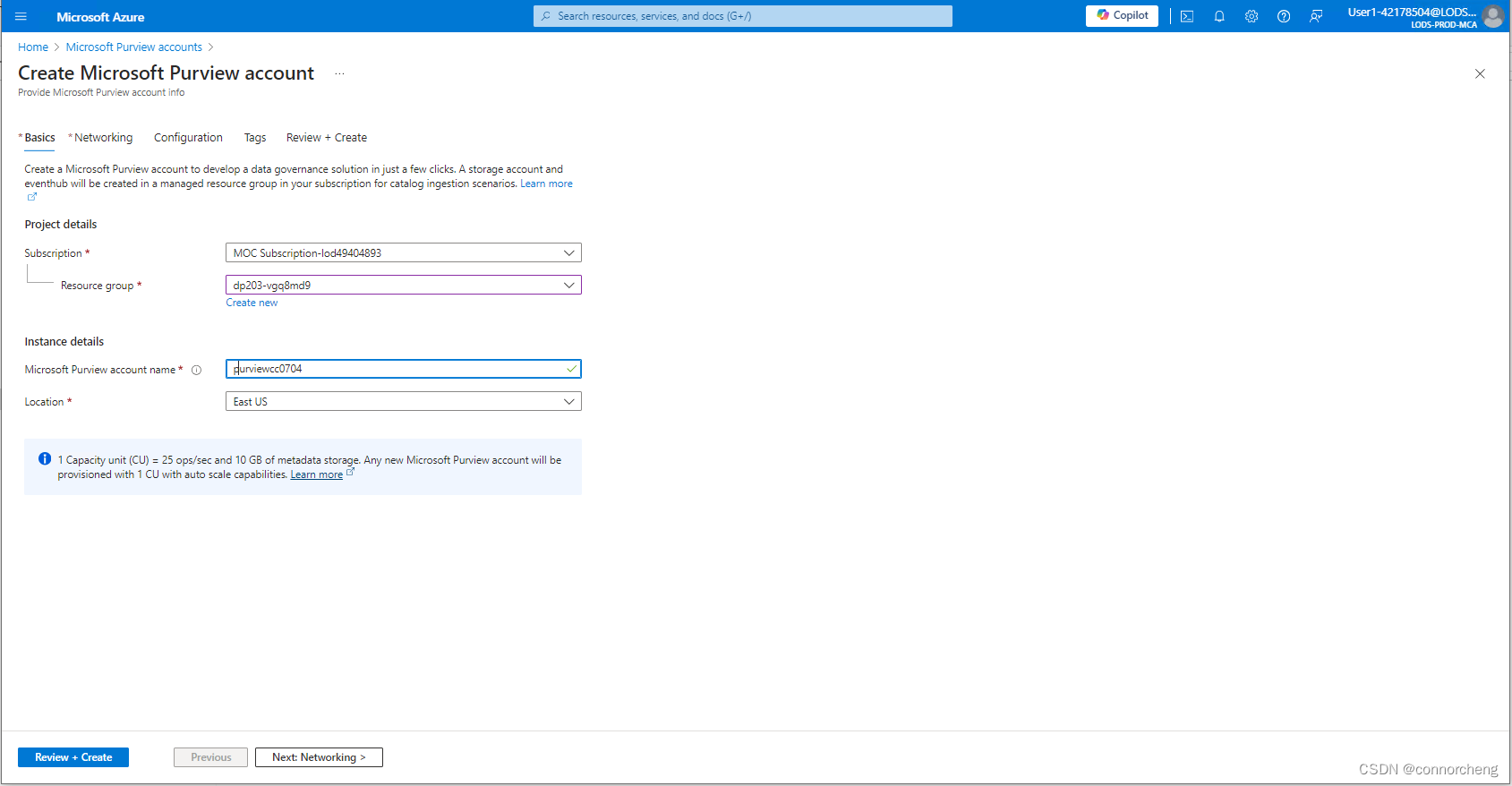Click the Previous button

[210, 757]
